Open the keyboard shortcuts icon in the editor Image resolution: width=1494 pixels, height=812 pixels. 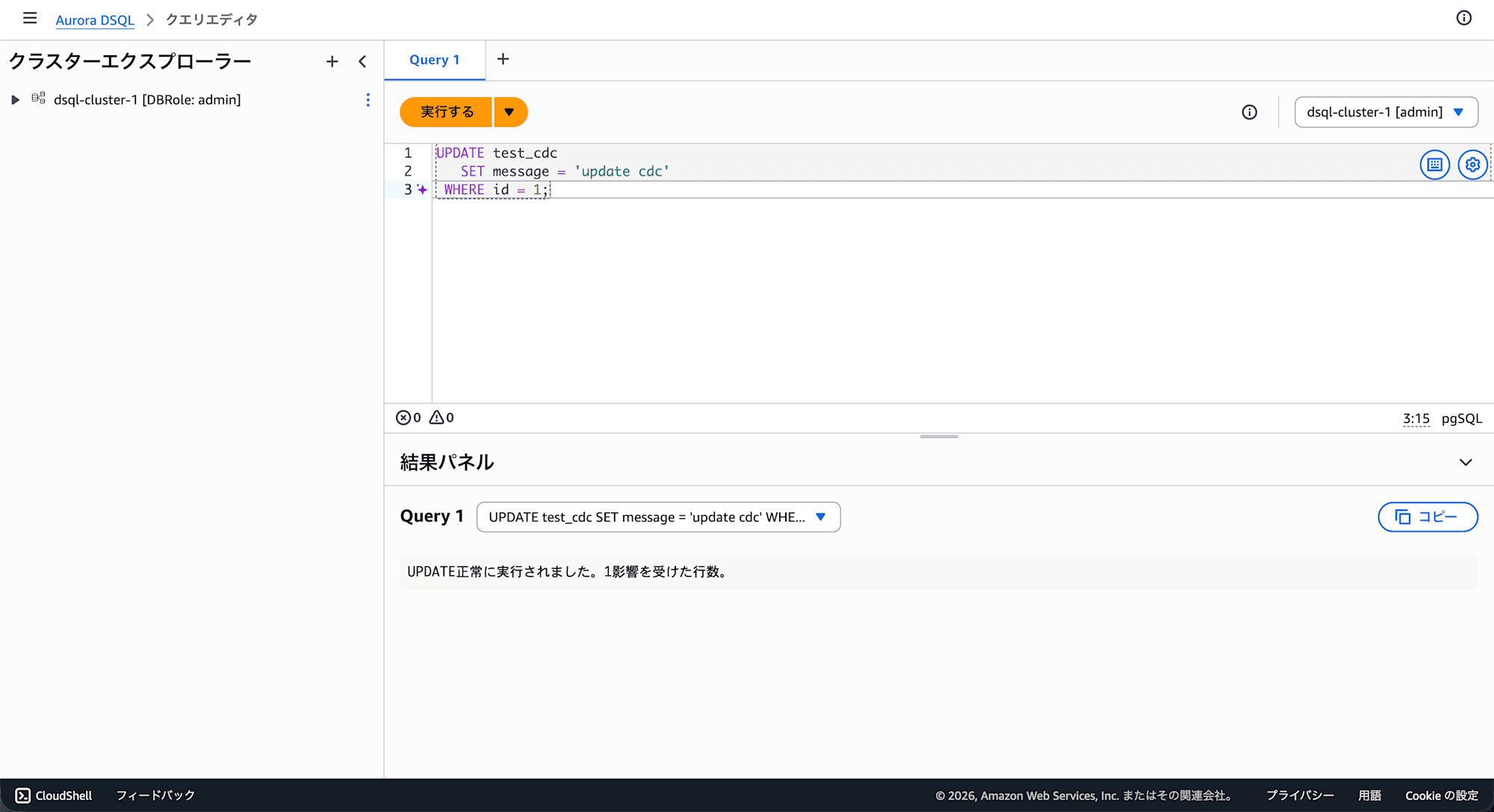tap(1434, 164)
